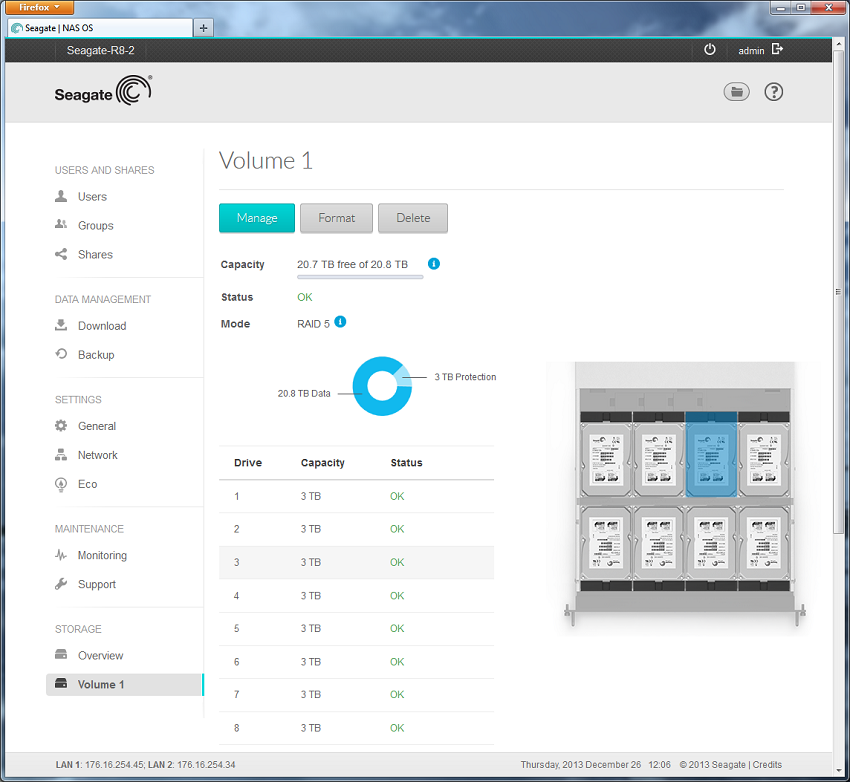
Task: Select the Seagate | NAS OS browser tab
Action: coord(100,28)
